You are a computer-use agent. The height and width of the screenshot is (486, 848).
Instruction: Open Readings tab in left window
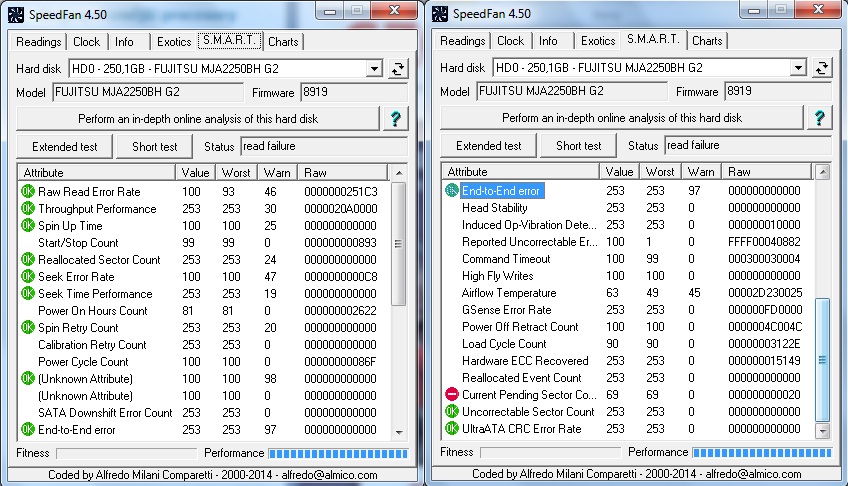click(x=38, y=42)
